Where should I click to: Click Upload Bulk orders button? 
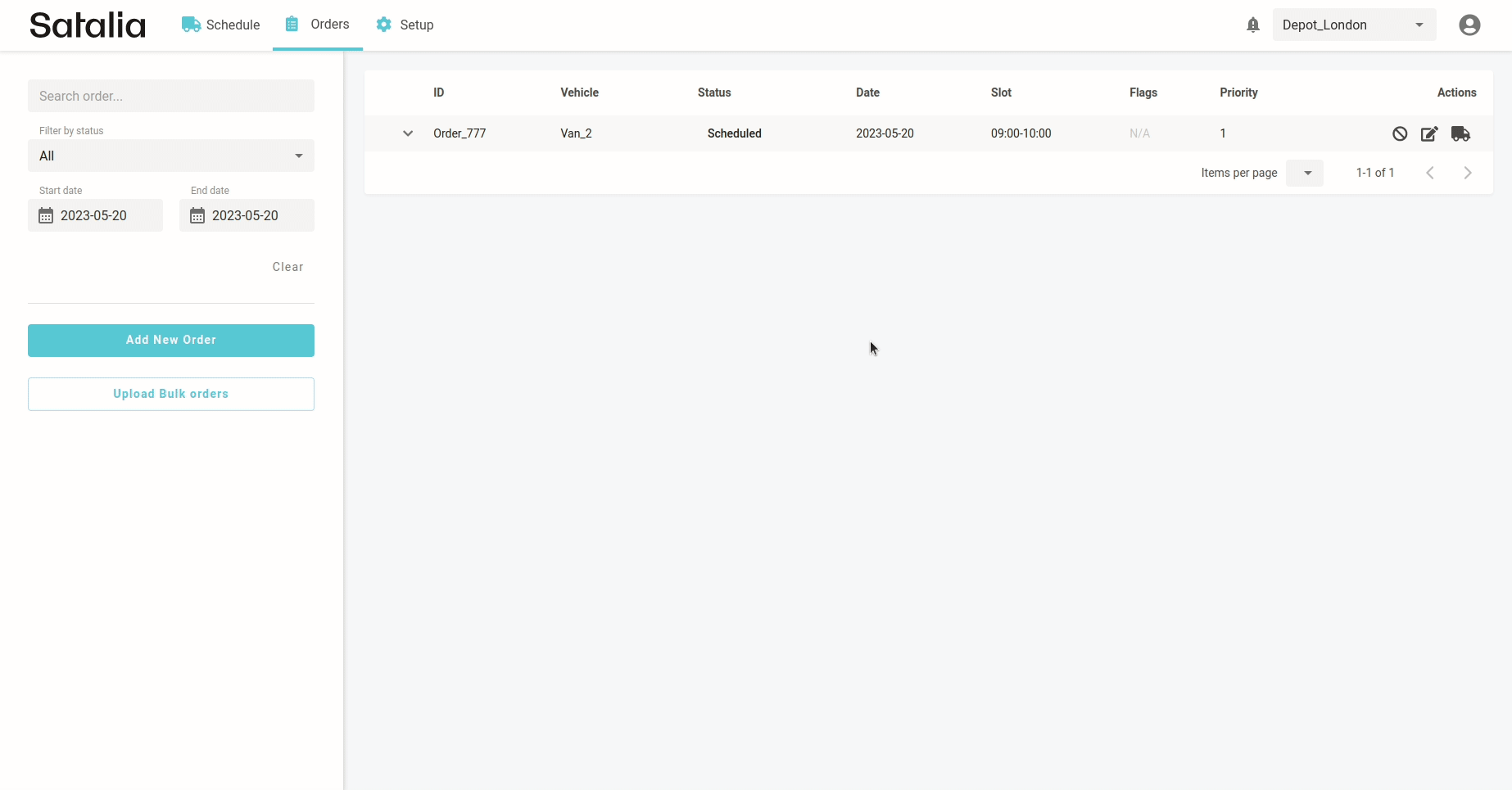171,394
